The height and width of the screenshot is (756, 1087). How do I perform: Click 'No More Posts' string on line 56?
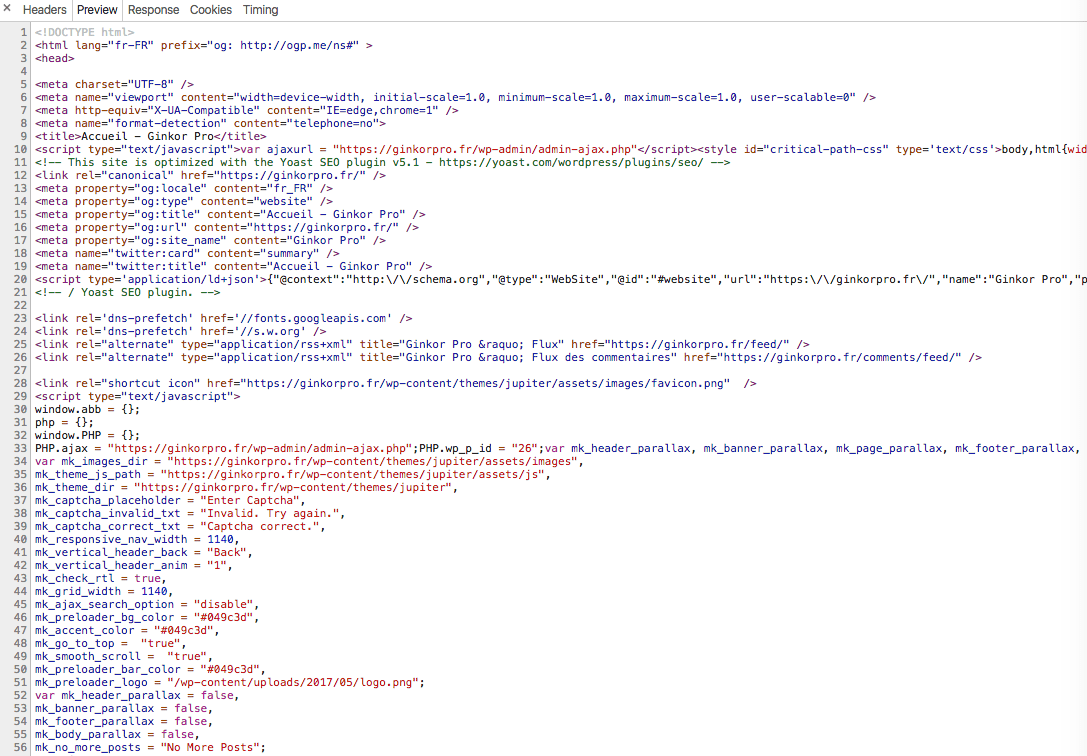pyautogui.click(x=210, y=748)
